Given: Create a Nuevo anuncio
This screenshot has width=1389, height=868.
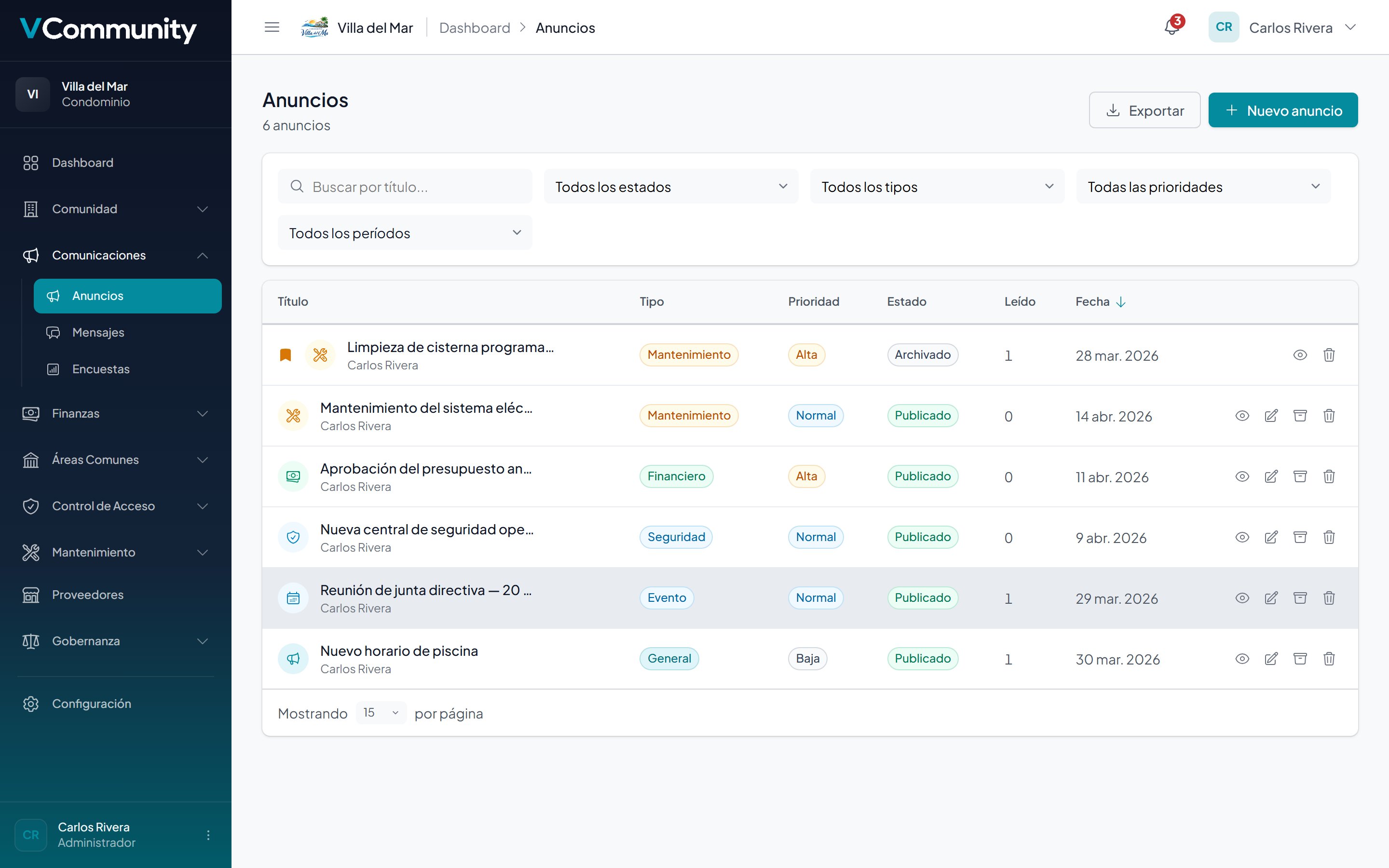Looking at the screenshot, I should click(x=1283, y=110).
